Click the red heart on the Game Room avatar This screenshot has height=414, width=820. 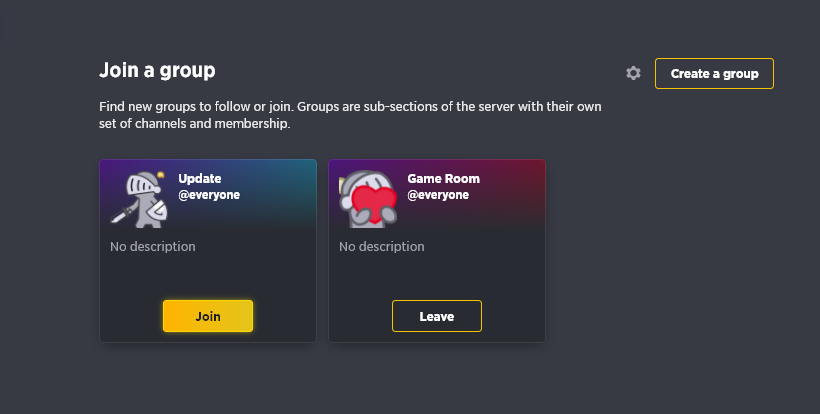pyautogui.click(x=373, y=205)
